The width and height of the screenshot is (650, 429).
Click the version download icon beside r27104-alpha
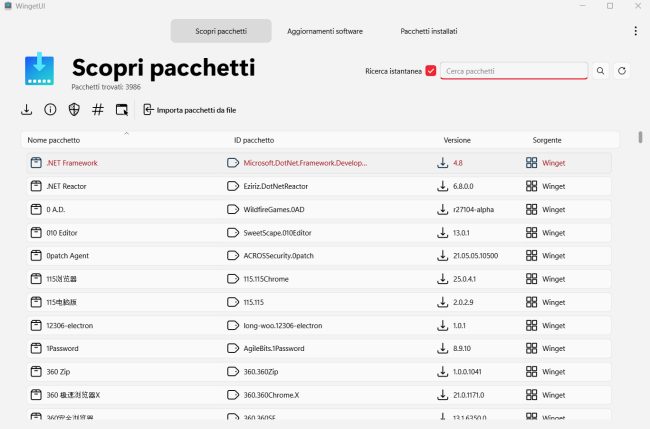442,209
